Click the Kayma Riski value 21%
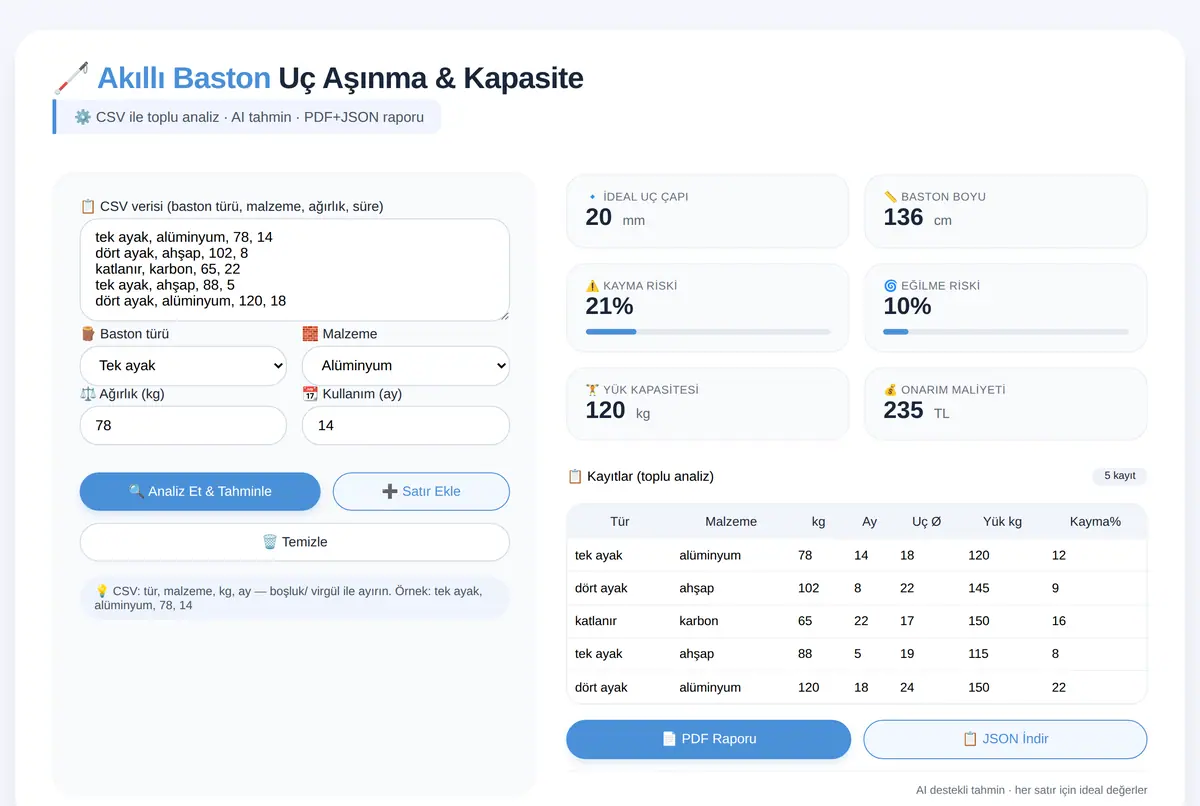This screenshot has height=806, width=1200. pyautogui.click(x=610, y=306)
